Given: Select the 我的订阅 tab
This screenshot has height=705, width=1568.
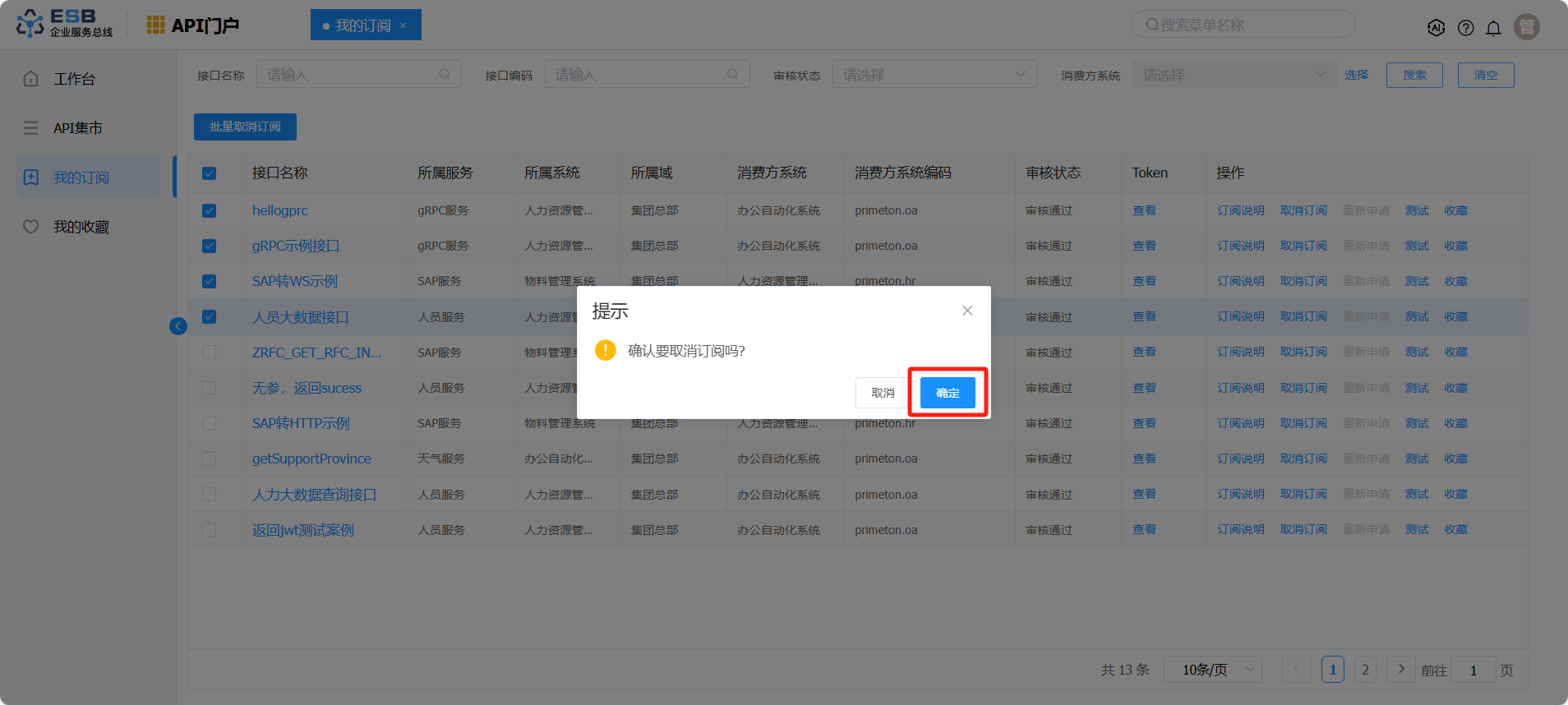Looking at the screenshot, I should [362, 25].
